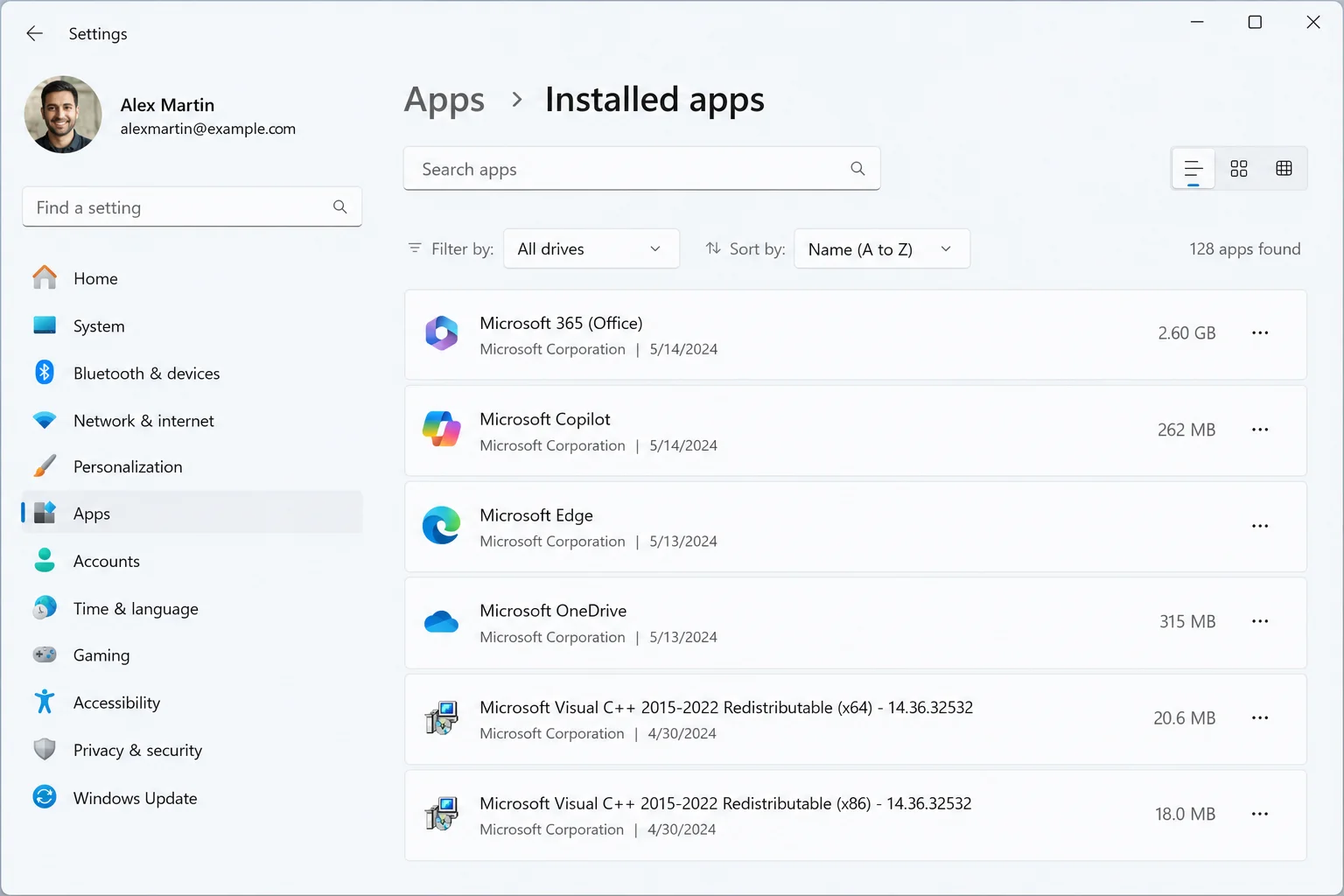The width and height of the screenshot is (1344, 896).
Task: Click the Network wifi icon
Action: (x=45, y=420)
